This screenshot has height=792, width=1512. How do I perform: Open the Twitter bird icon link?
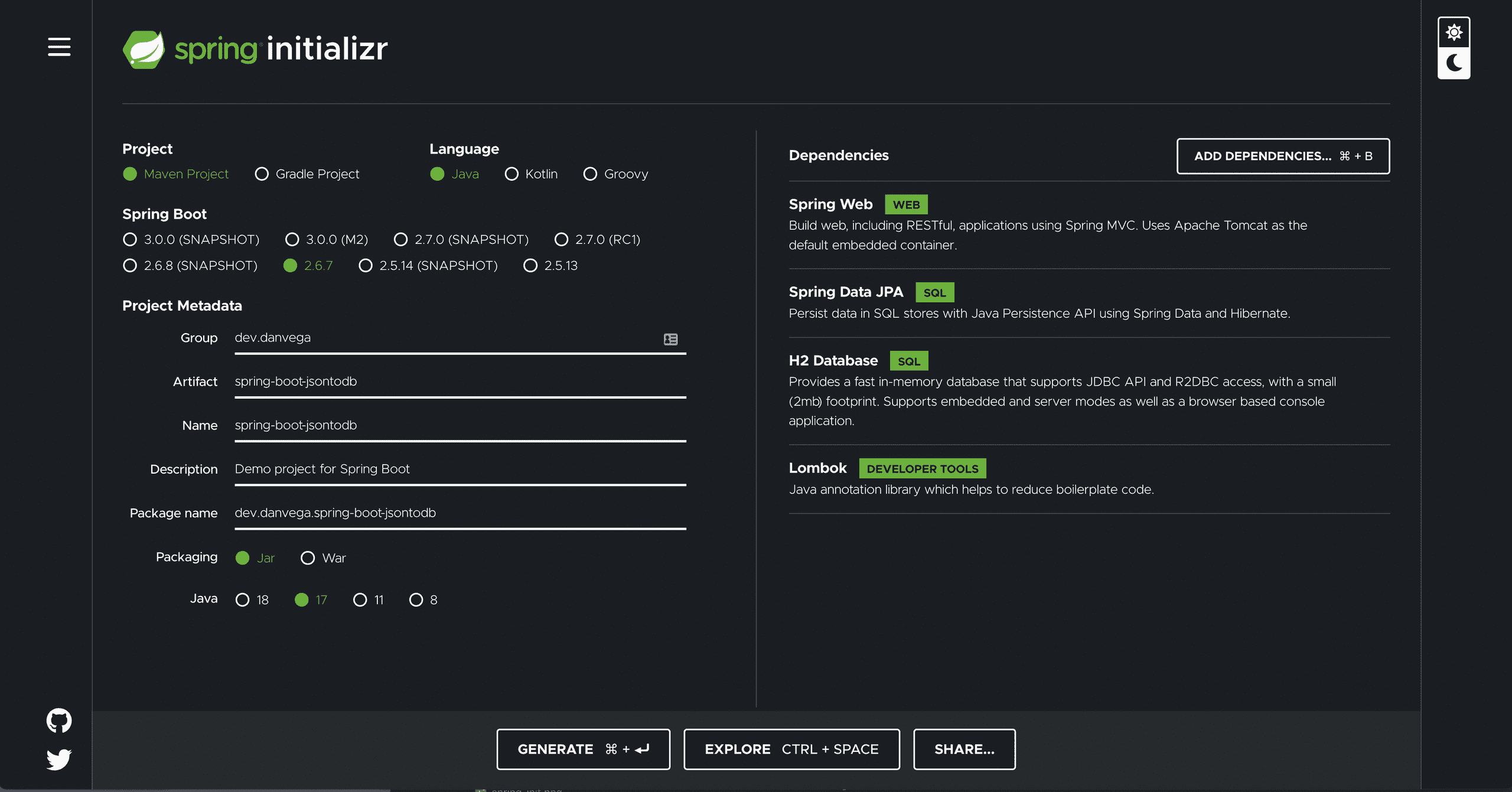59,760
